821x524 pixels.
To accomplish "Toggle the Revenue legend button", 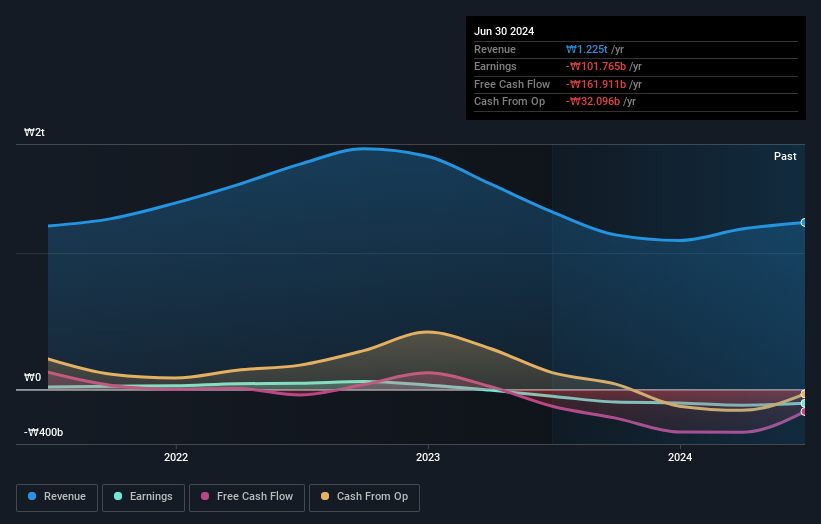I will point(57,497).
